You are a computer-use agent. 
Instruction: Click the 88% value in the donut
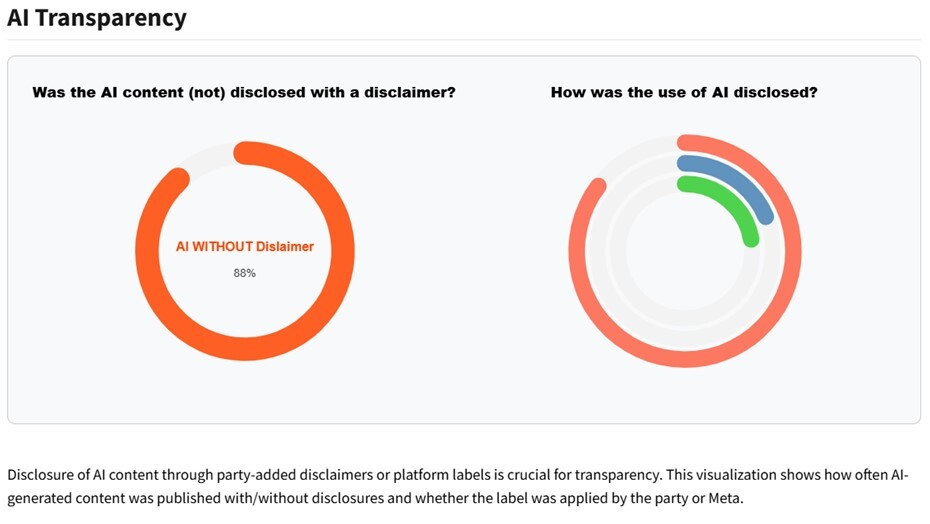245,273
